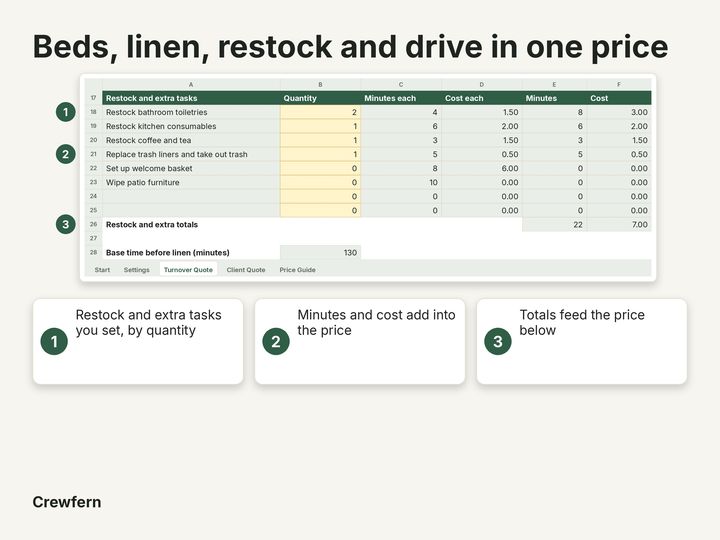Click the 'Minutes each' header cell
Screen dimensions: 720x540
pyautogui.click(x=401, y=98)
